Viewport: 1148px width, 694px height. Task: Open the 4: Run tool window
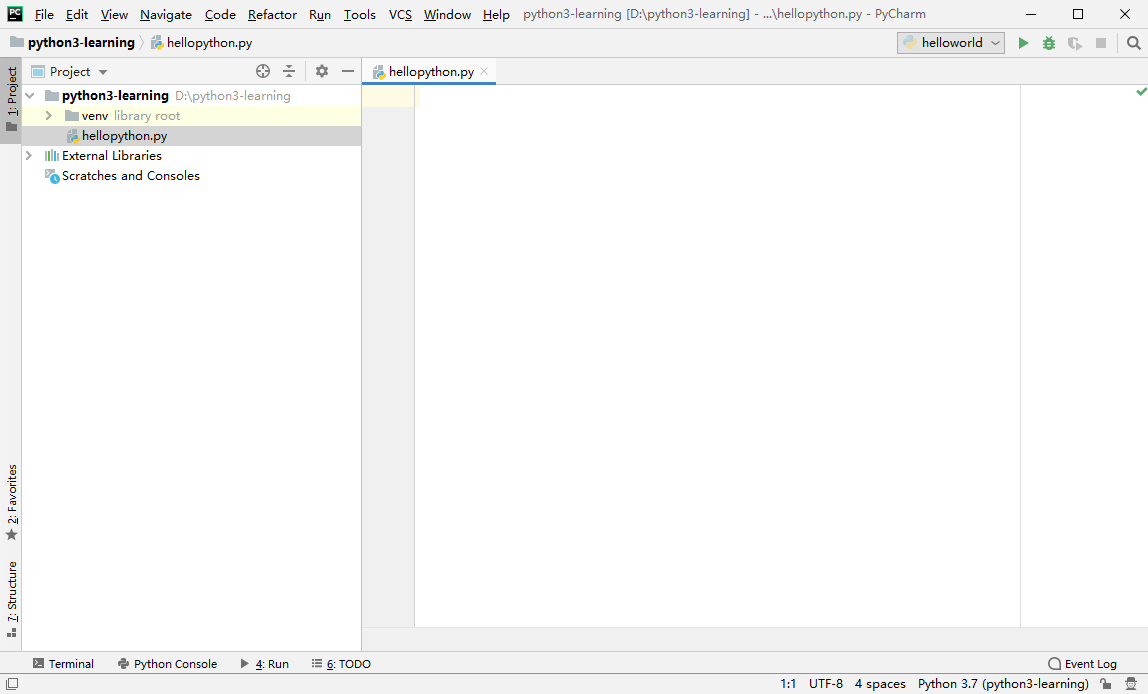[x=265, y=664]
